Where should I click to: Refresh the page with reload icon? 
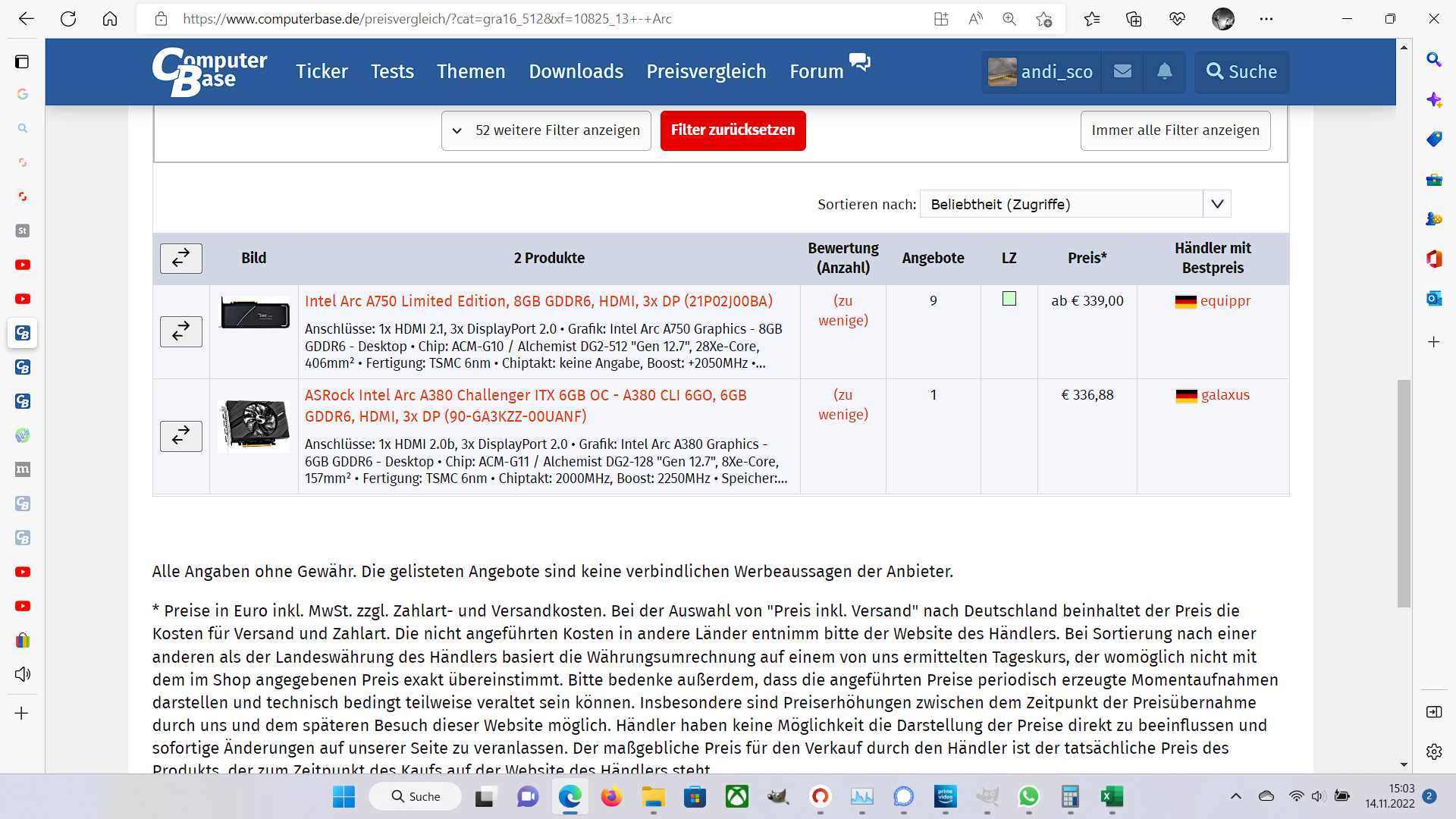coord(68,19)
